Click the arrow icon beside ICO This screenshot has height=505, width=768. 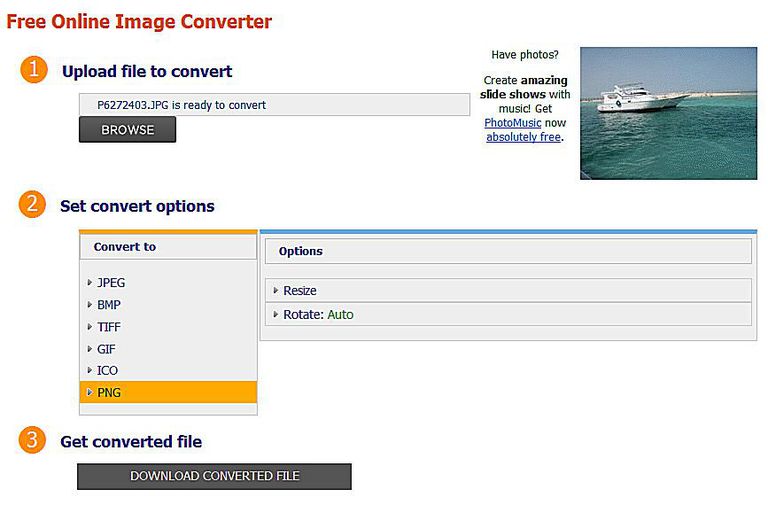pos(90,370)
